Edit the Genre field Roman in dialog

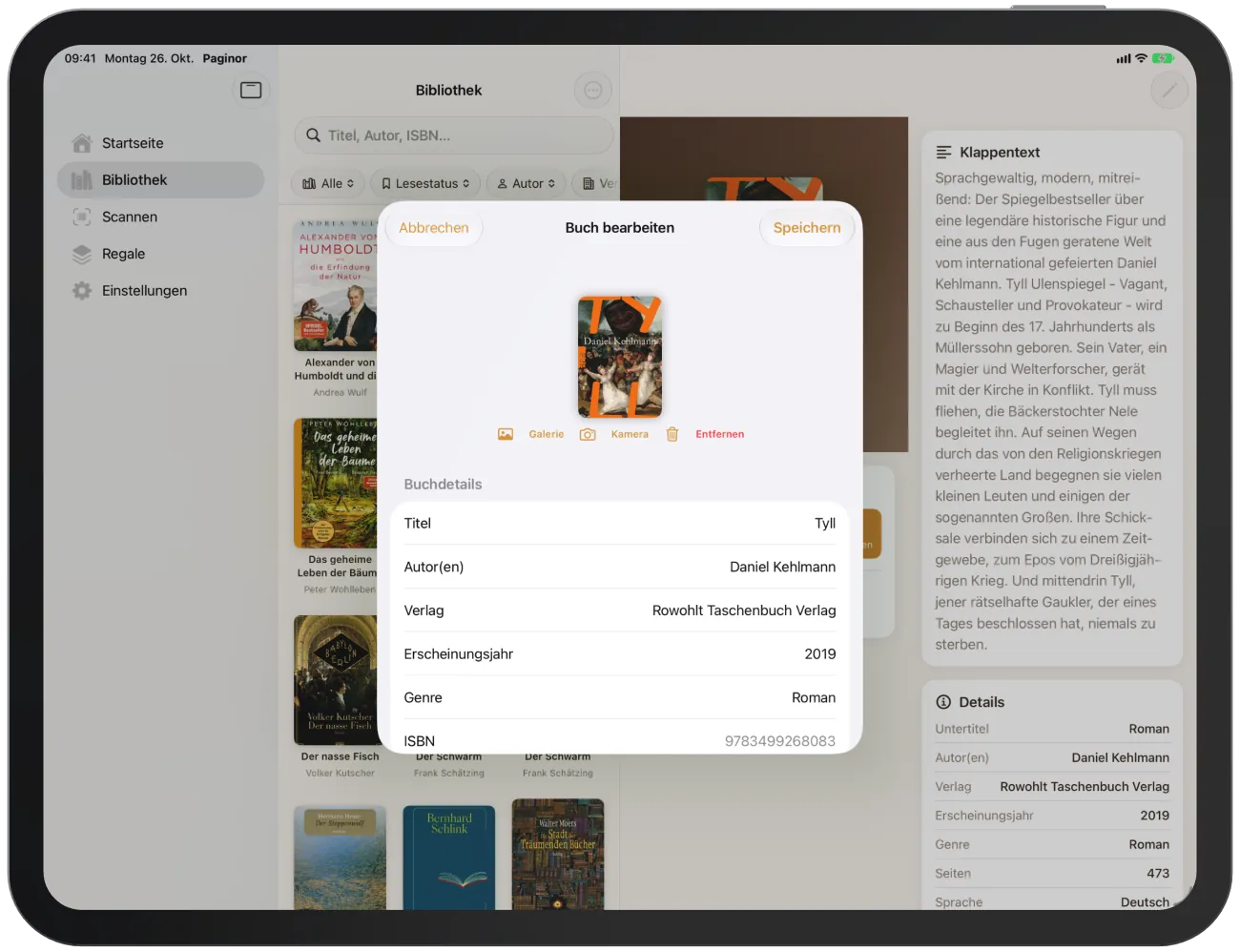tap(620, 698)
